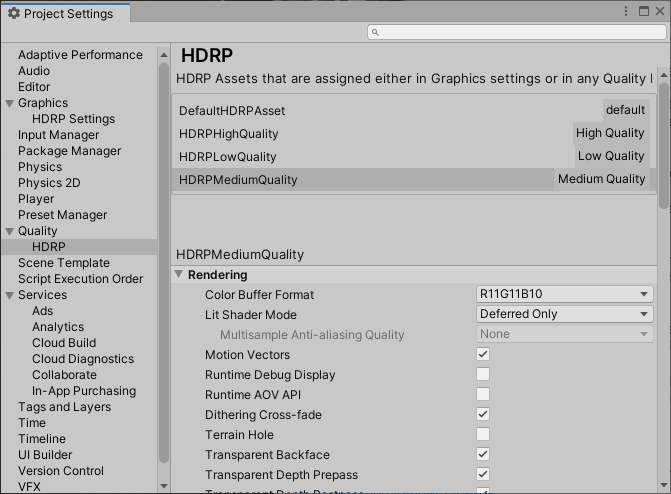Image resolution: width=671 pixels, height=494 pixels.
Task: Toggle Transparent Depth Prepass checkbox
Action: pos(483,474)
